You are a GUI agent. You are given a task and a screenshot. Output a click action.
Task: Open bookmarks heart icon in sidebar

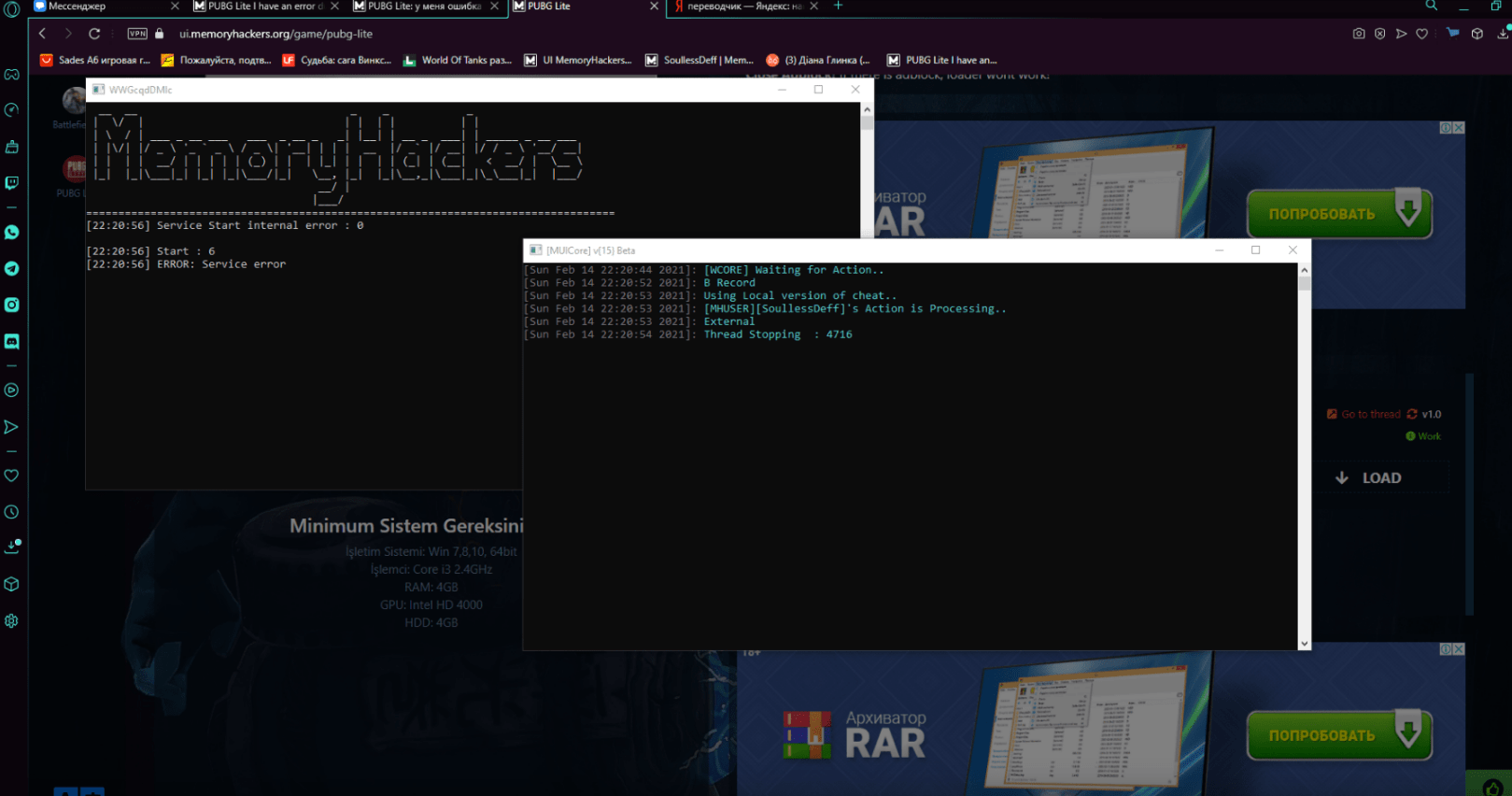[11, 476]
